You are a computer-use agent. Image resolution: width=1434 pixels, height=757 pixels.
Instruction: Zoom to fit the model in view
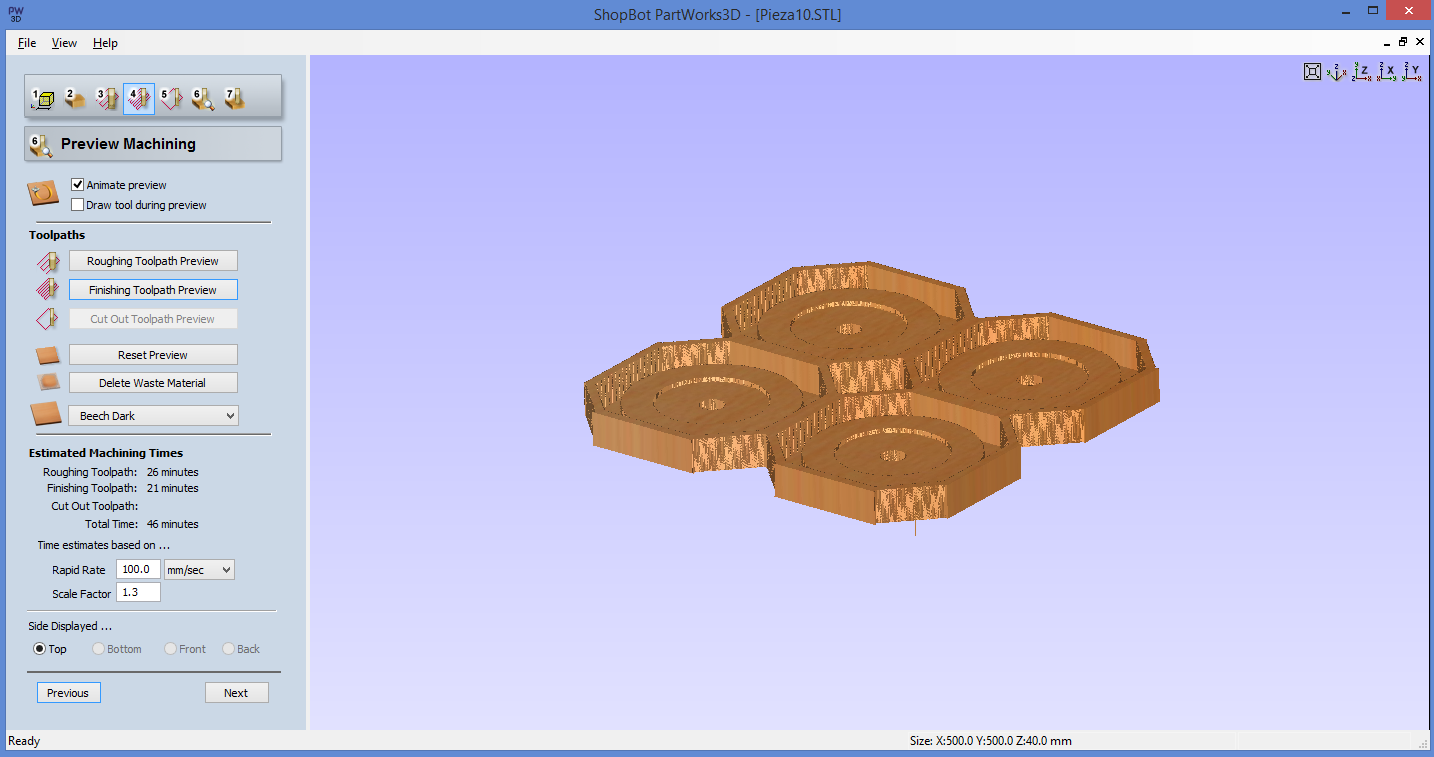(x=1313, y=71)
